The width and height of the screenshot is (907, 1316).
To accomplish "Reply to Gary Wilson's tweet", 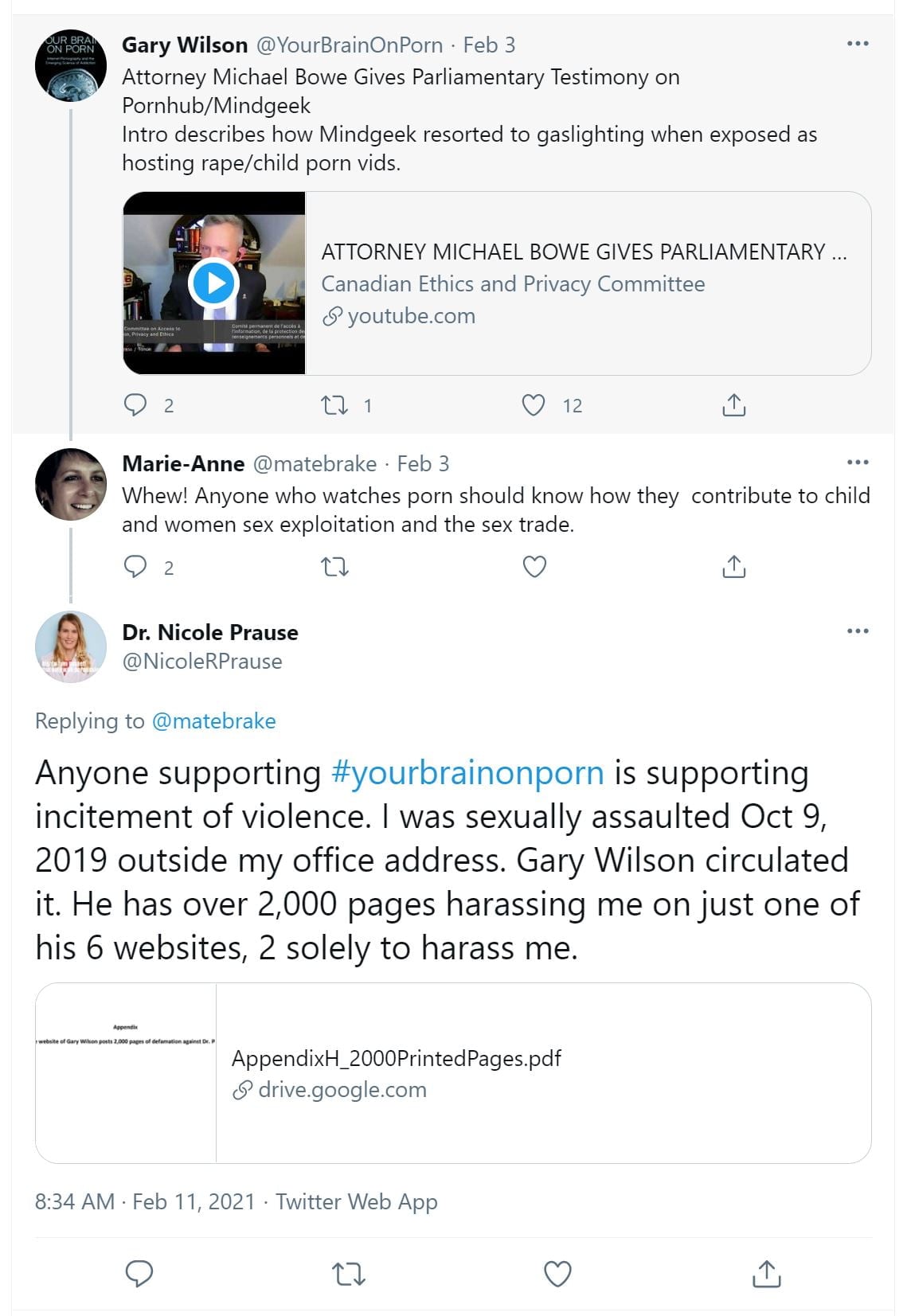I will click(x=136, y=405).
